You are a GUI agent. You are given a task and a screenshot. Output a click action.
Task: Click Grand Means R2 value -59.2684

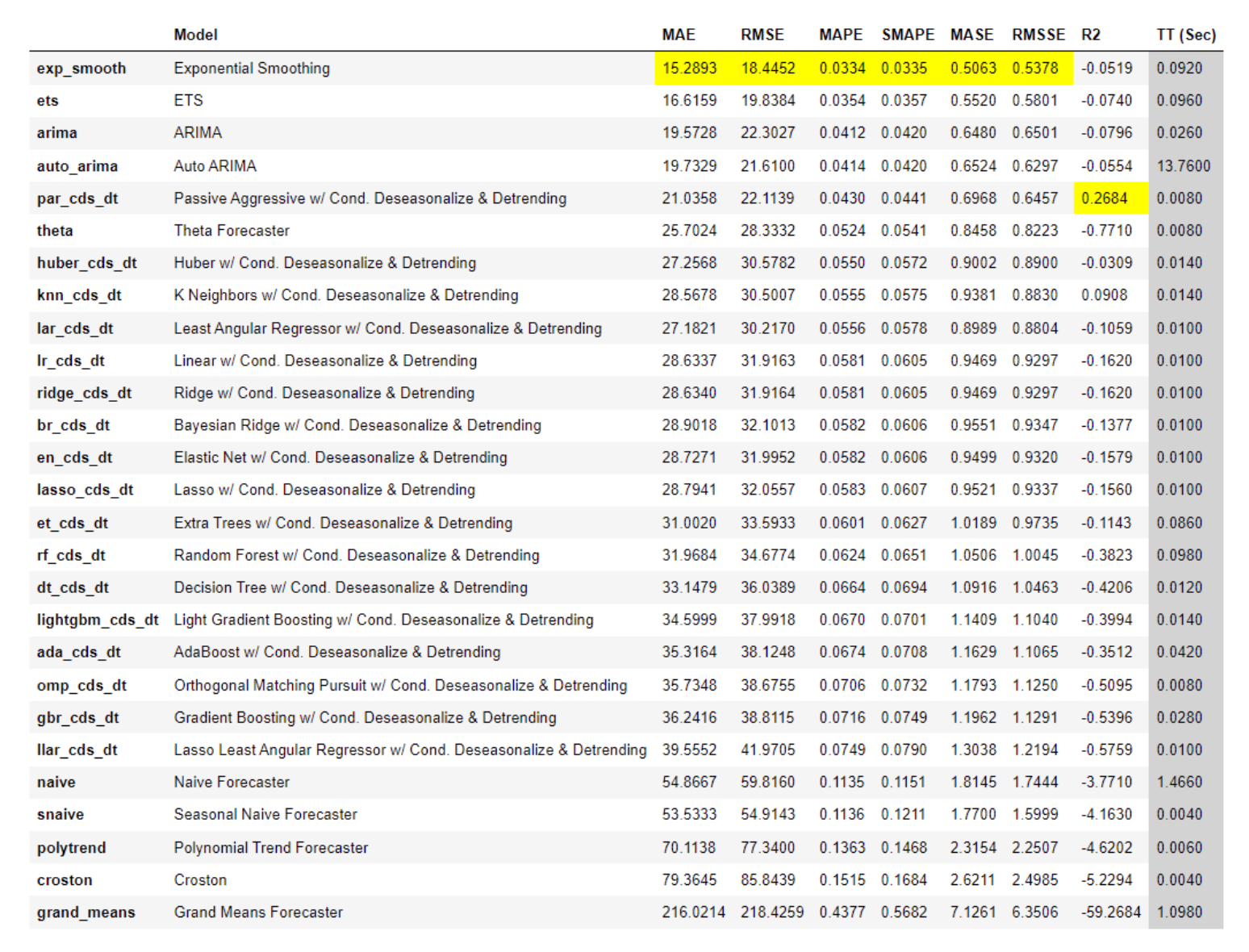[x=1110, y=912]
